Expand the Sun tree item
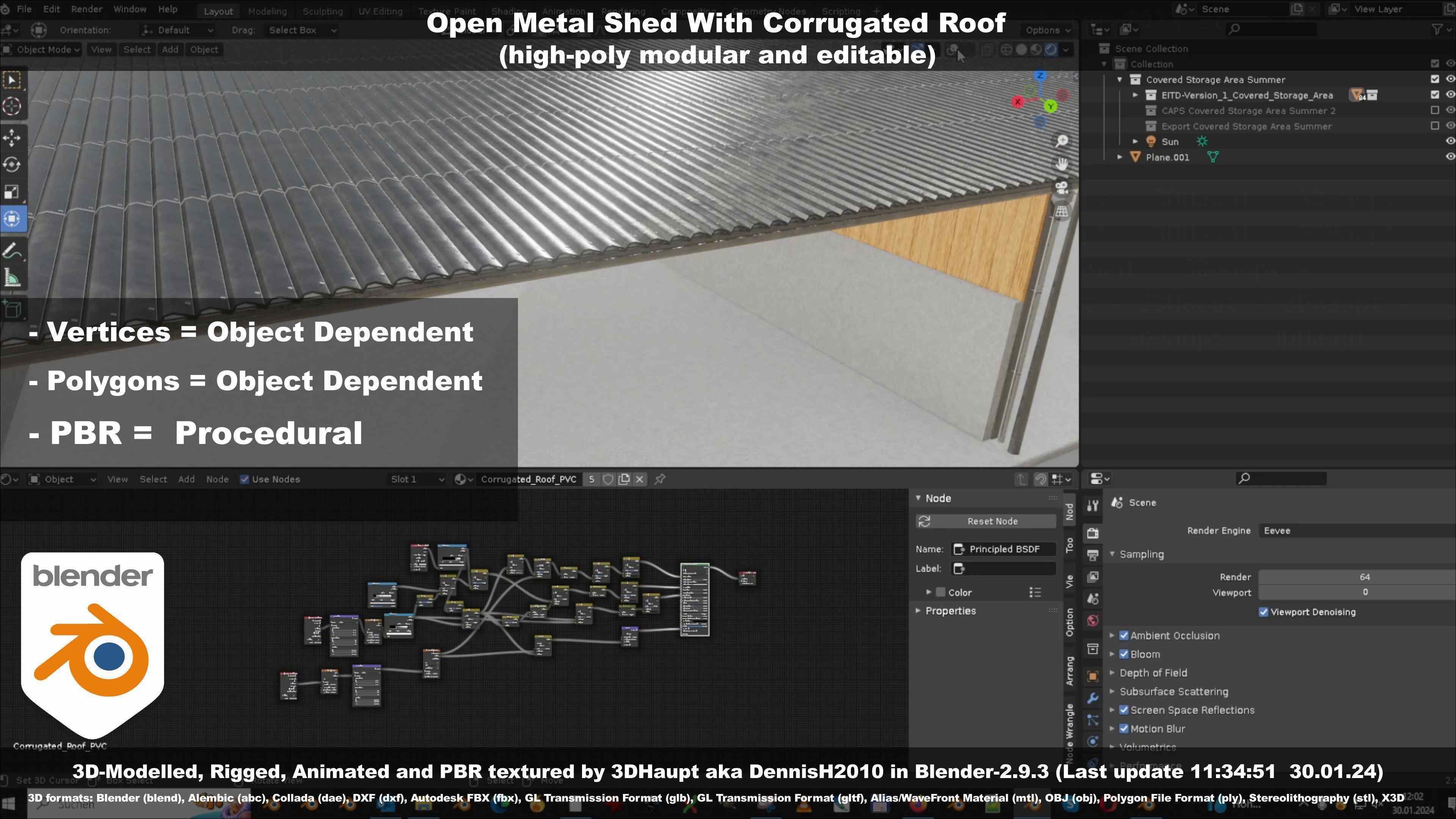Viewport: 1456px width, 819px height. point(1135,141)
